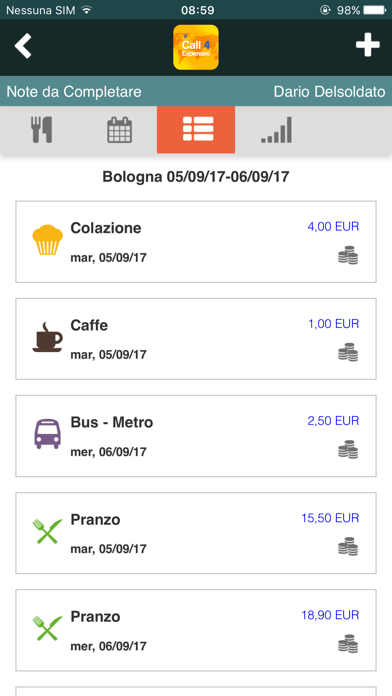Tap the green cutlery icon for 15,50 EUR Pranzo
Image resolution: width=392 pixels, height=696 pixels.
(47, 531)
